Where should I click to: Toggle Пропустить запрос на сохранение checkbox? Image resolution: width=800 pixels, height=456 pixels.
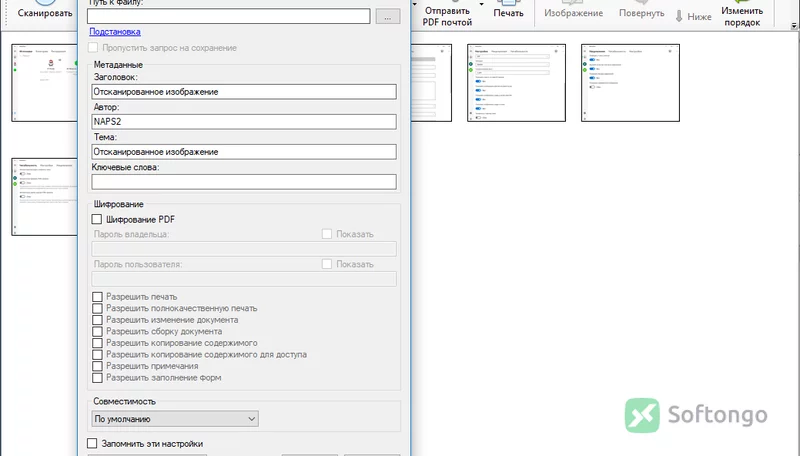click(93, 47)
